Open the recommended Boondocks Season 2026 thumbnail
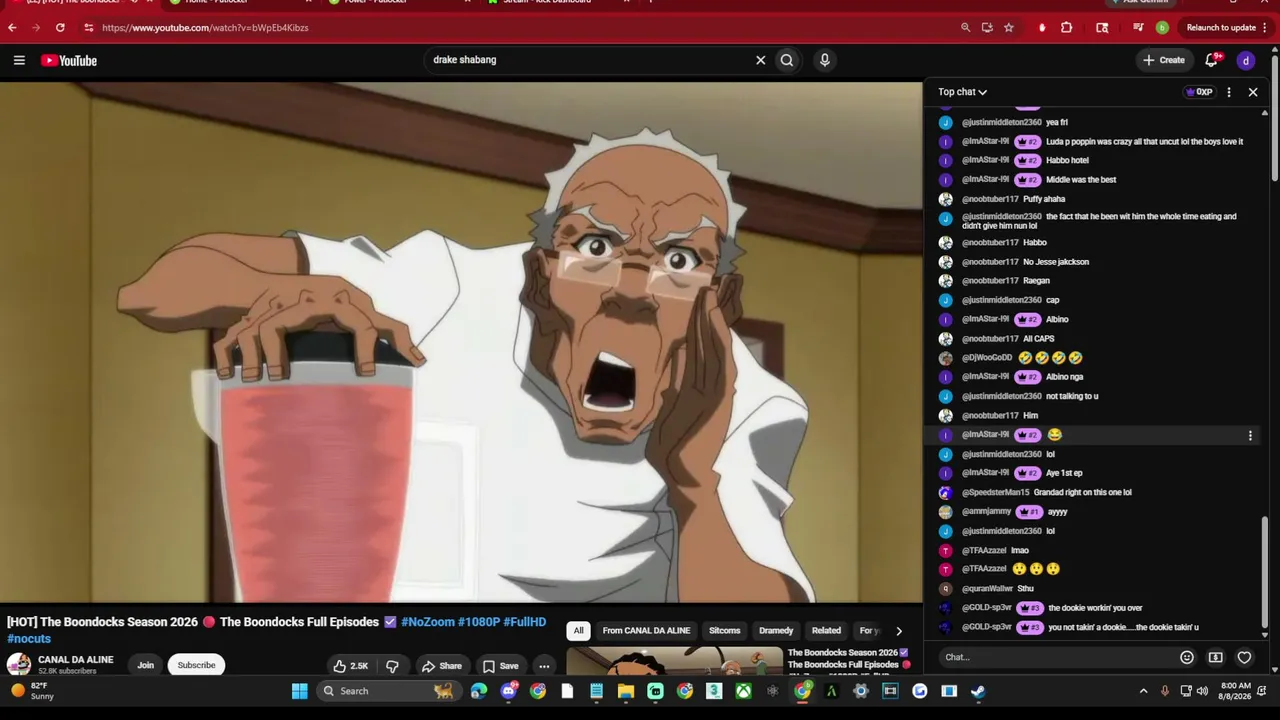The image size is (1280, 720). 675,662
